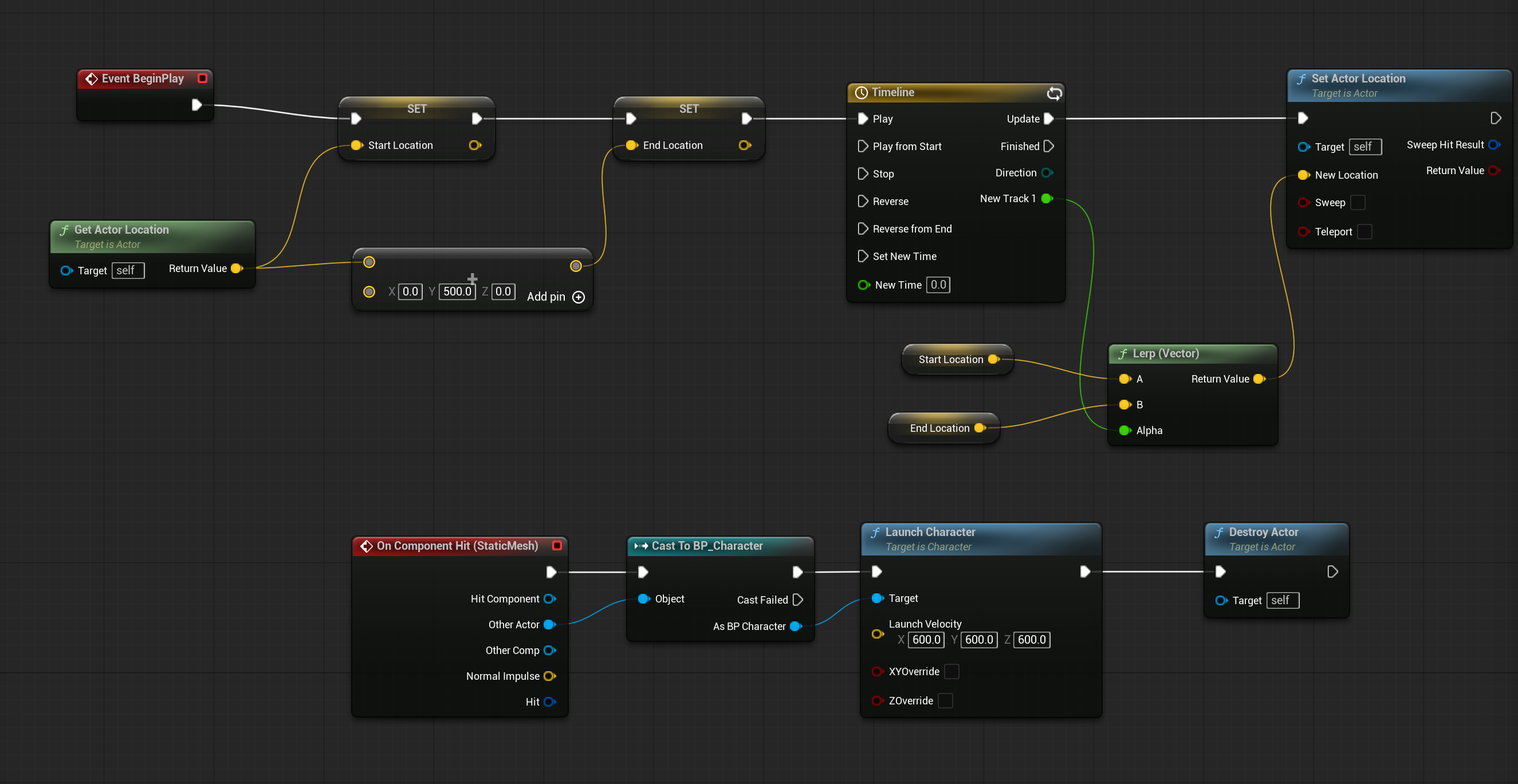This screenshot has height=784, width=1518.
Task: Click Timeline Reverse execution pin
Action: pos(863,201)
